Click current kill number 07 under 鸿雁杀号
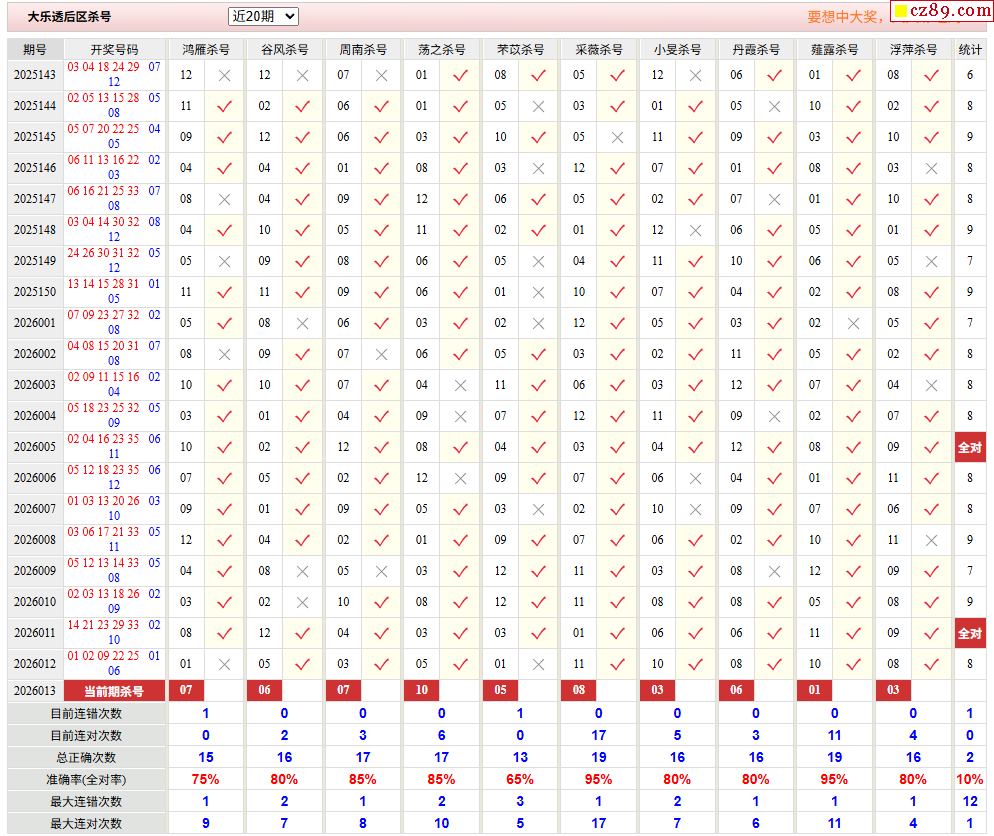 pyautogui.click(x=186, y=690)
